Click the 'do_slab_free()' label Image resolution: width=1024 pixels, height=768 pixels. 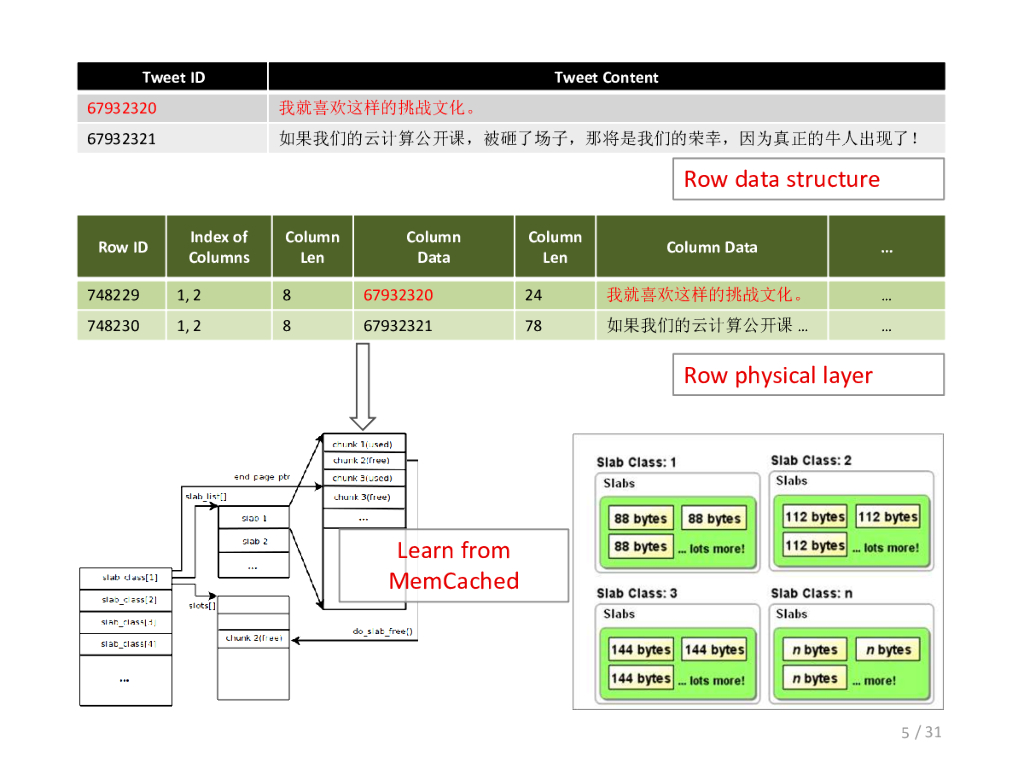[383, 631]
